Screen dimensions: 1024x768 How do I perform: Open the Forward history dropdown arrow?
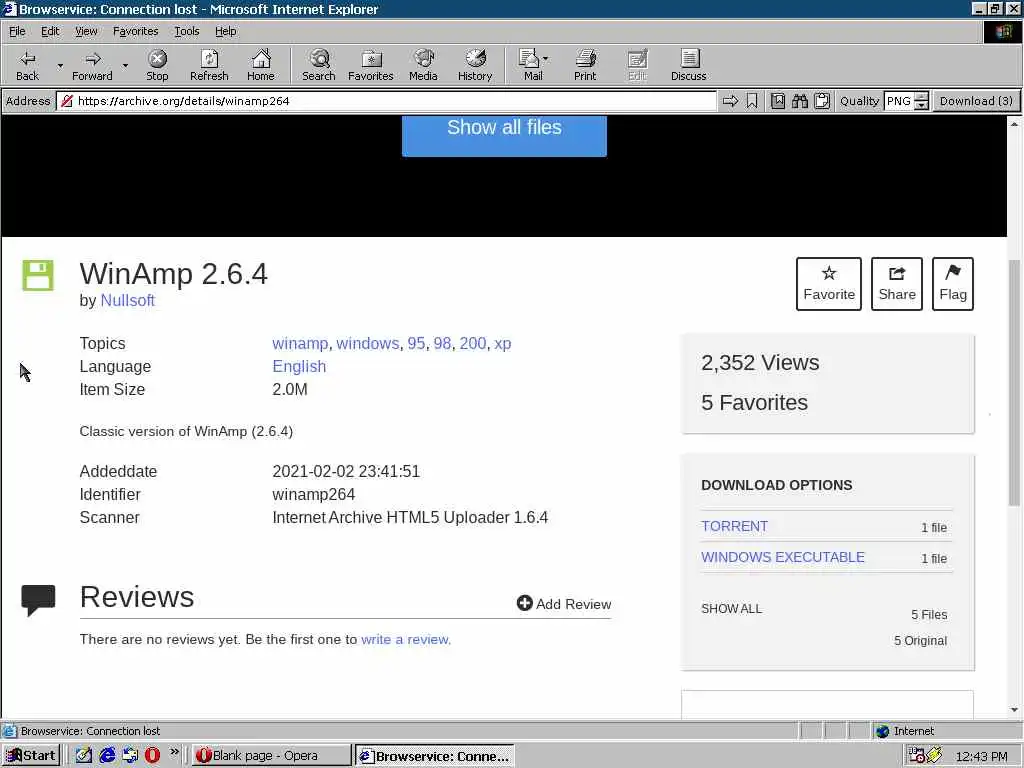pos(125,65)
